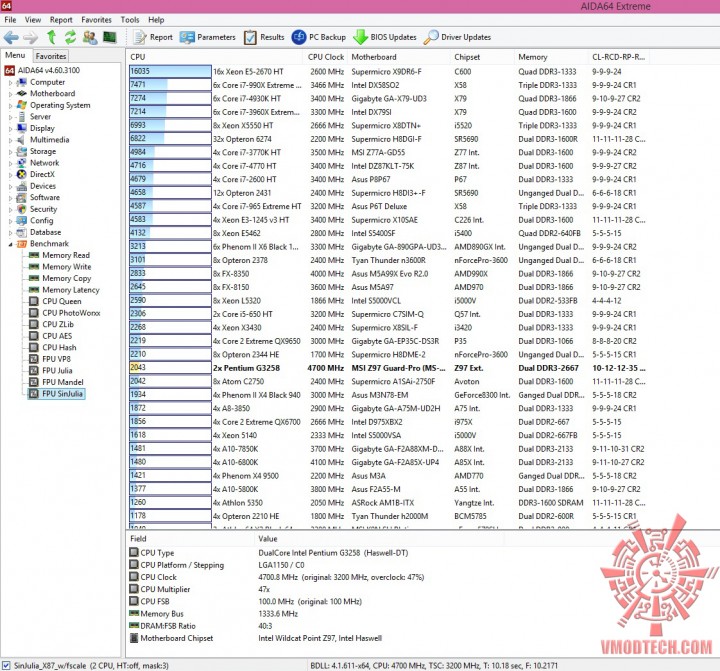The image size is (720, 671).
Task: Click the Manage Users toolbar icon
Action: [x=90, y=37]
